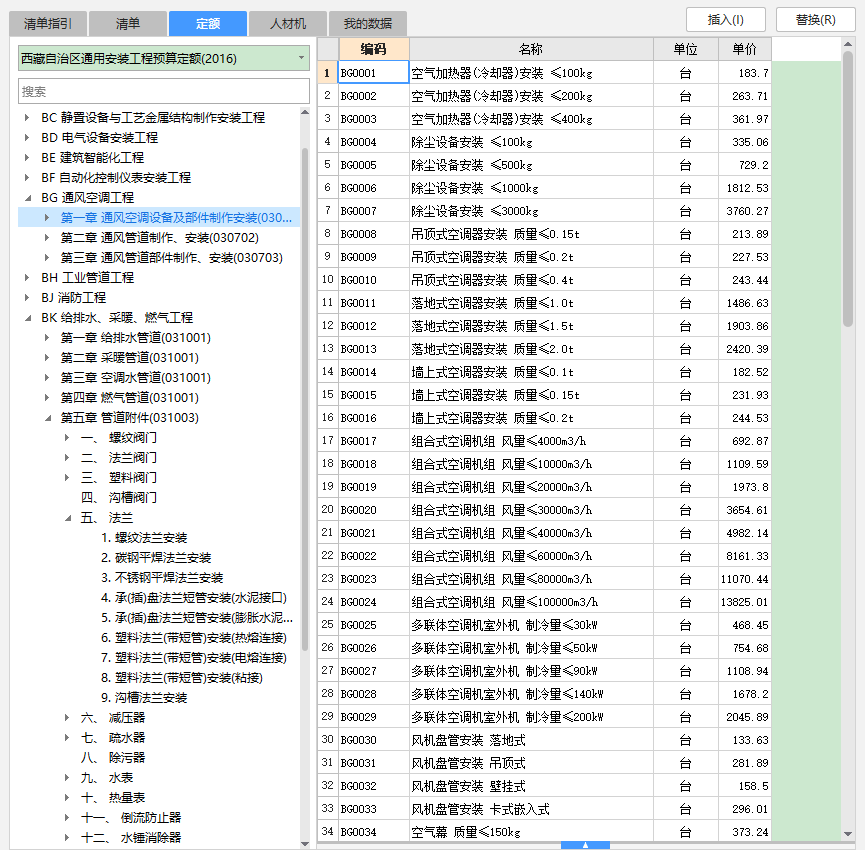Click the 替换(R) button
This screenshot has height=850, width=865.
click(x=816, y=20)
